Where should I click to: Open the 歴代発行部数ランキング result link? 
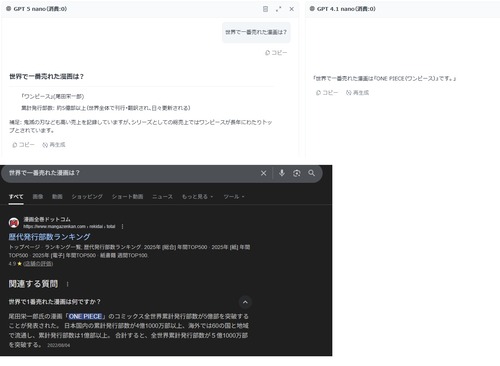pyautogui.click(x=49, y=237)
